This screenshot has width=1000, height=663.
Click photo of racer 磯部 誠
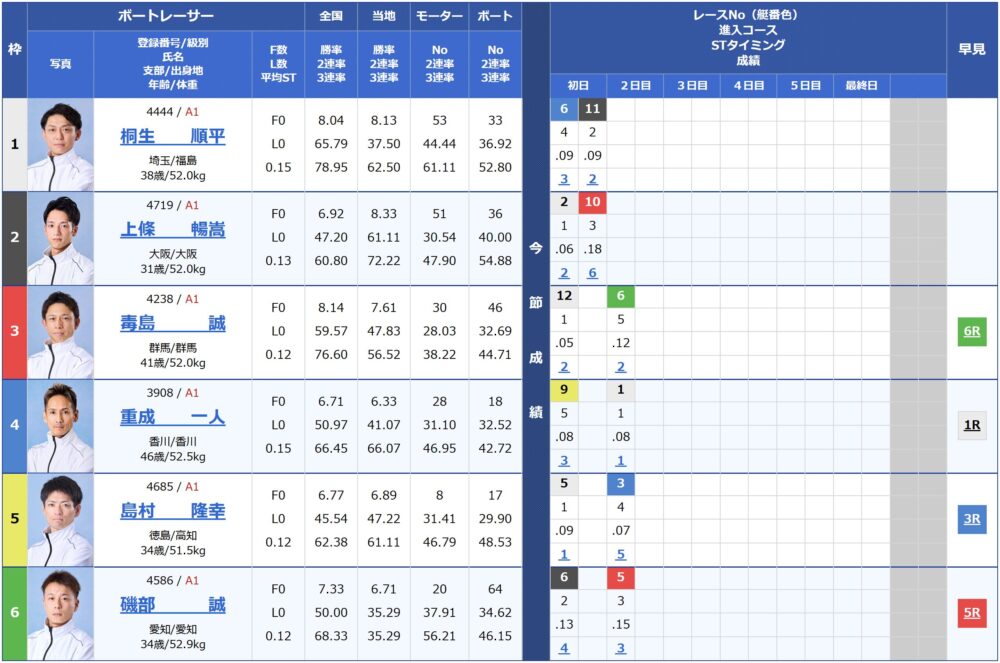(x=61, y=613)
